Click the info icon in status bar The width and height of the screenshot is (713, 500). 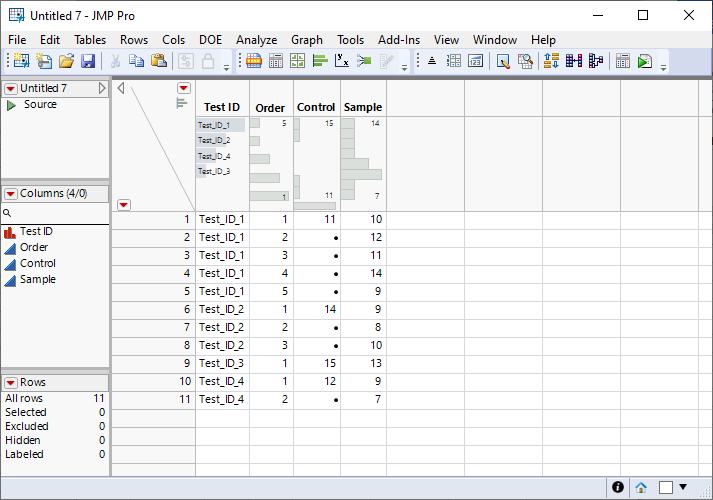tap(618, 487)
